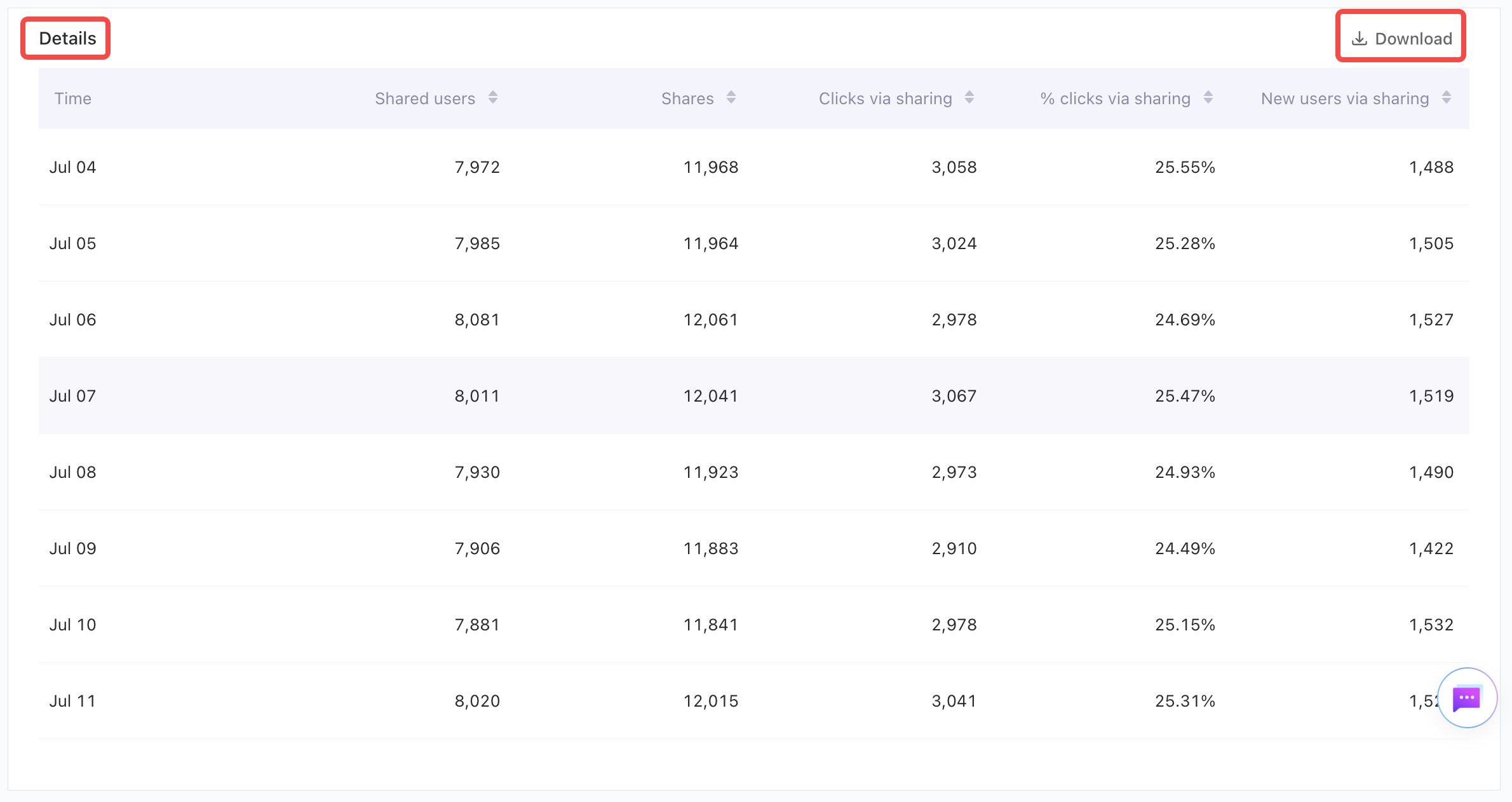The width and height of the screenshot is (1512, 802).
Task: Click percentage value 25.55%
Action: 1185,167
